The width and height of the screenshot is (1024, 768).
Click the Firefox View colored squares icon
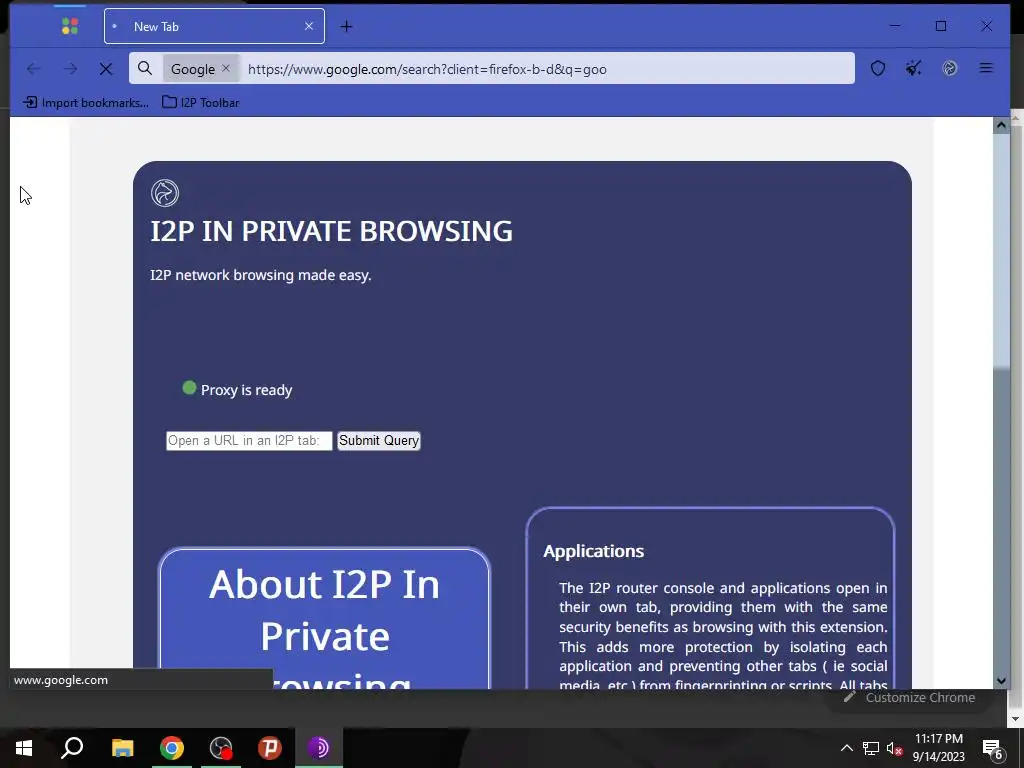tap(70, 26)
